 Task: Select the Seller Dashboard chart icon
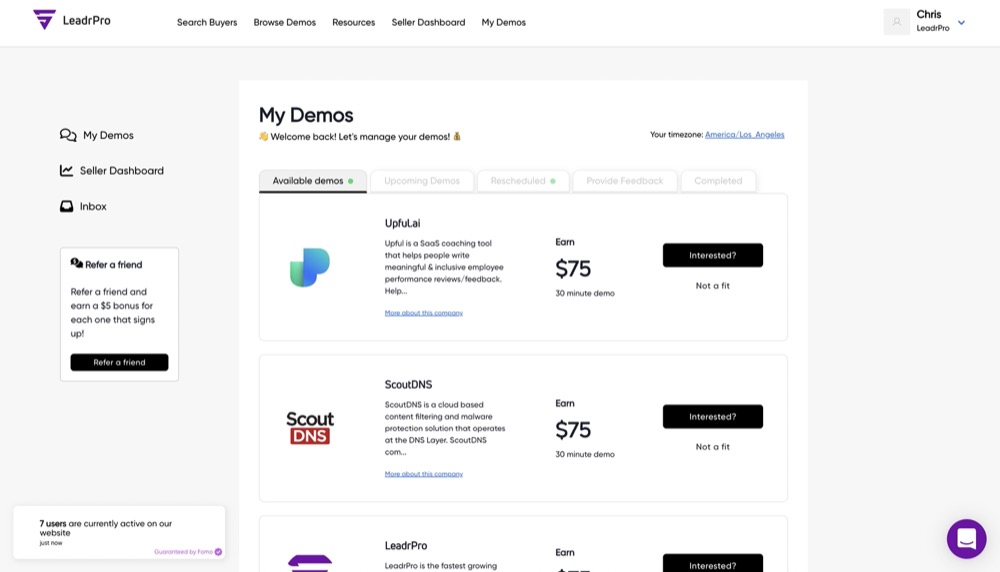tap(67, 171)
